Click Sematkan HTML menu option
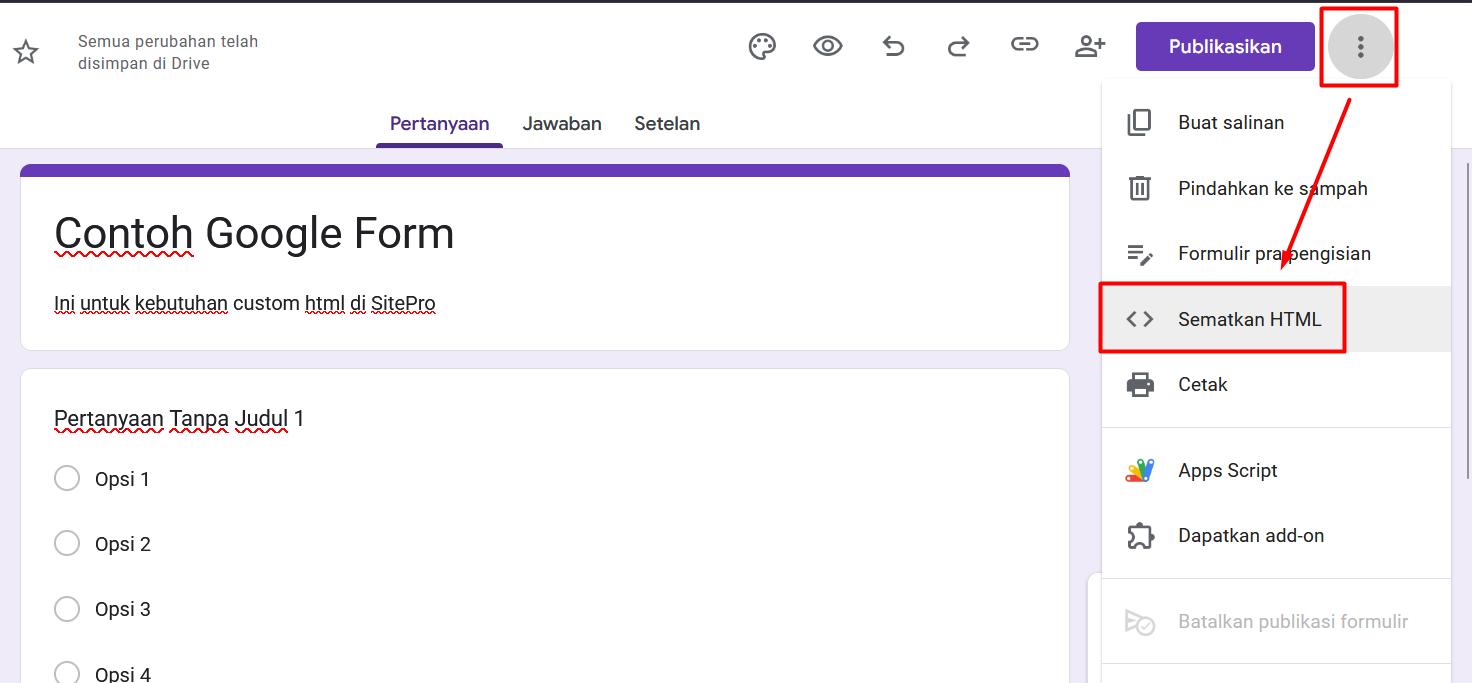 click(x=1249, y=319)
